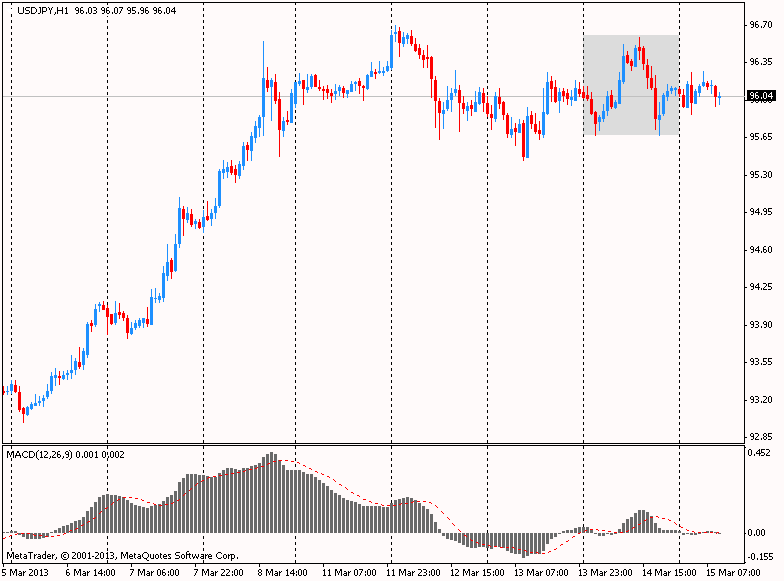Image resolution: width=784 pixels, height=581 pixels.
Task: Click the 95.30 price scale label
Action: click(x=760, y=174)
